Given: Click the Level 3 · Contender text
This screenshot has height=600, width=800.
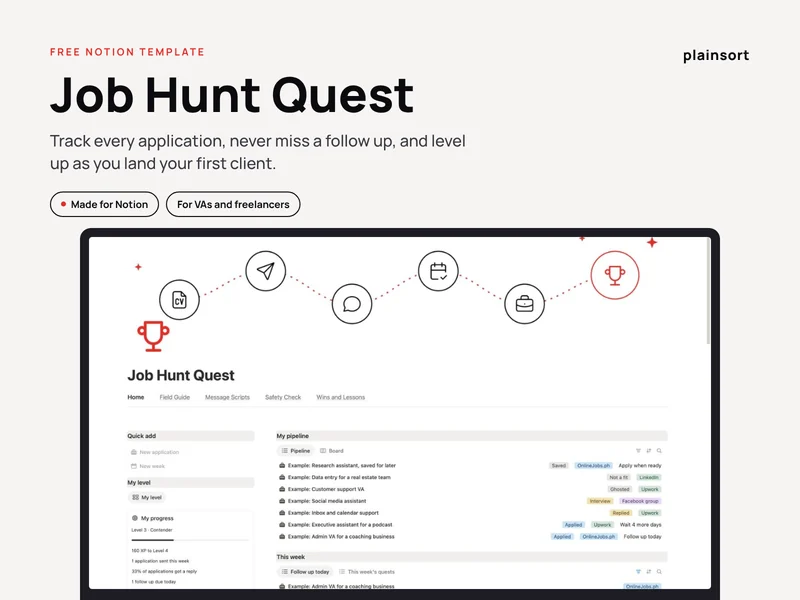Looking at the screenshot, I should (x=152, y=530).
